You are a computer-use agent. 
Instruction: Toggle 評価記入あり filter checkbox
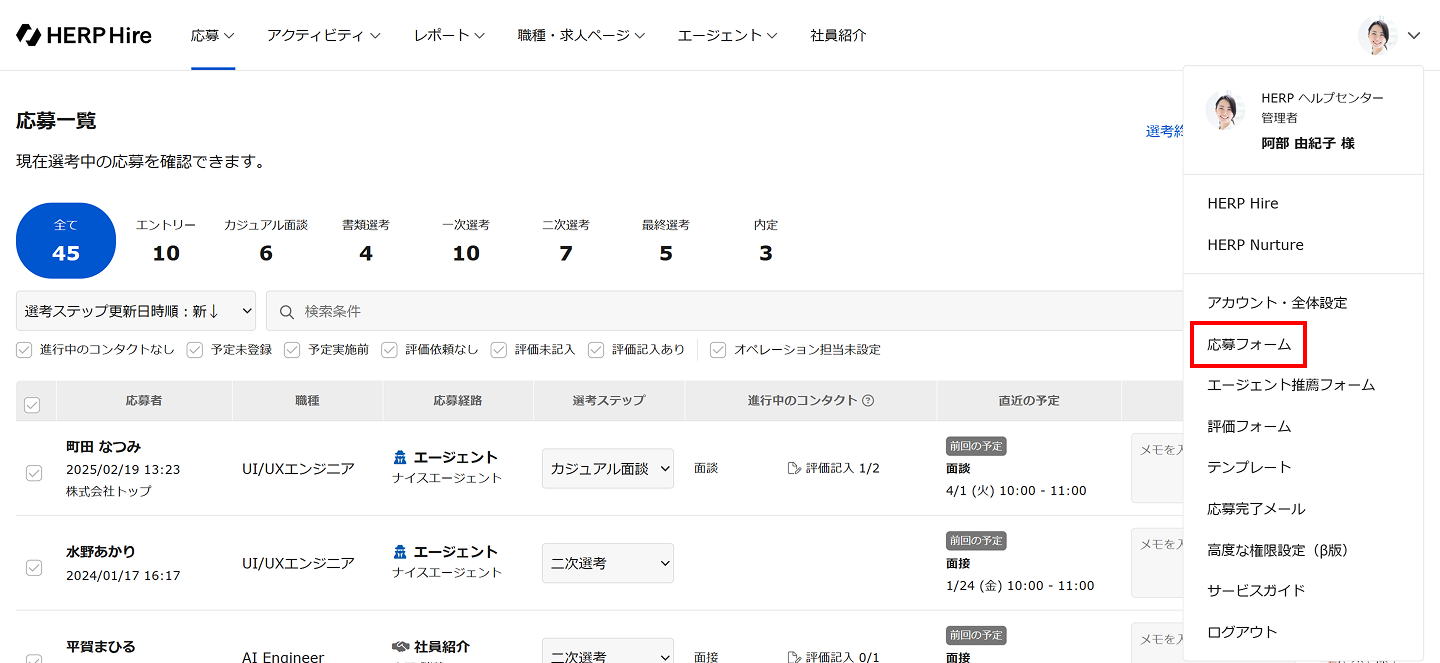coord(596,350)
